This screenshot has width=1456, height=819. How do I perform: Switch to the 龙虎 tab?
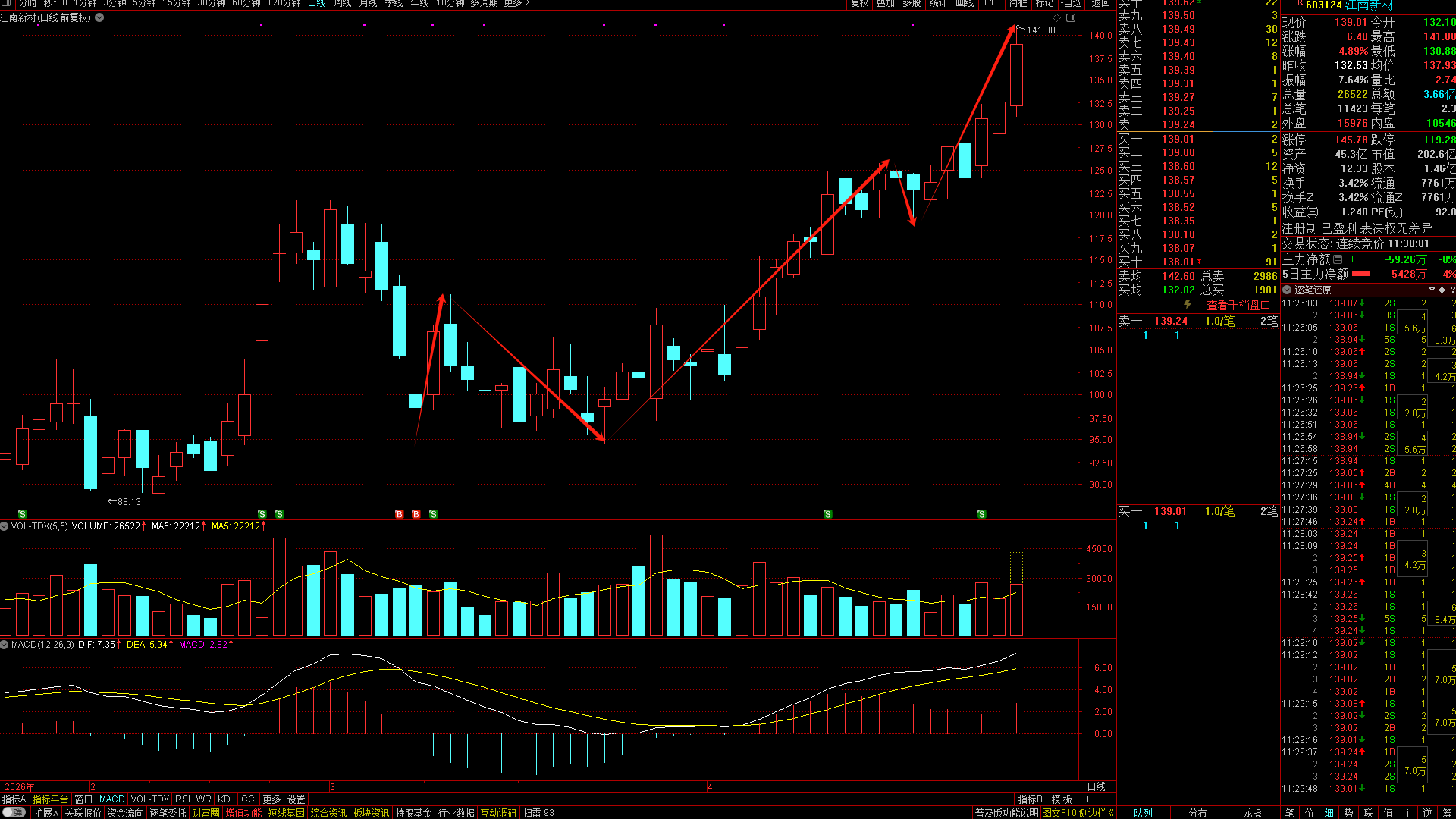[1252, 813]
